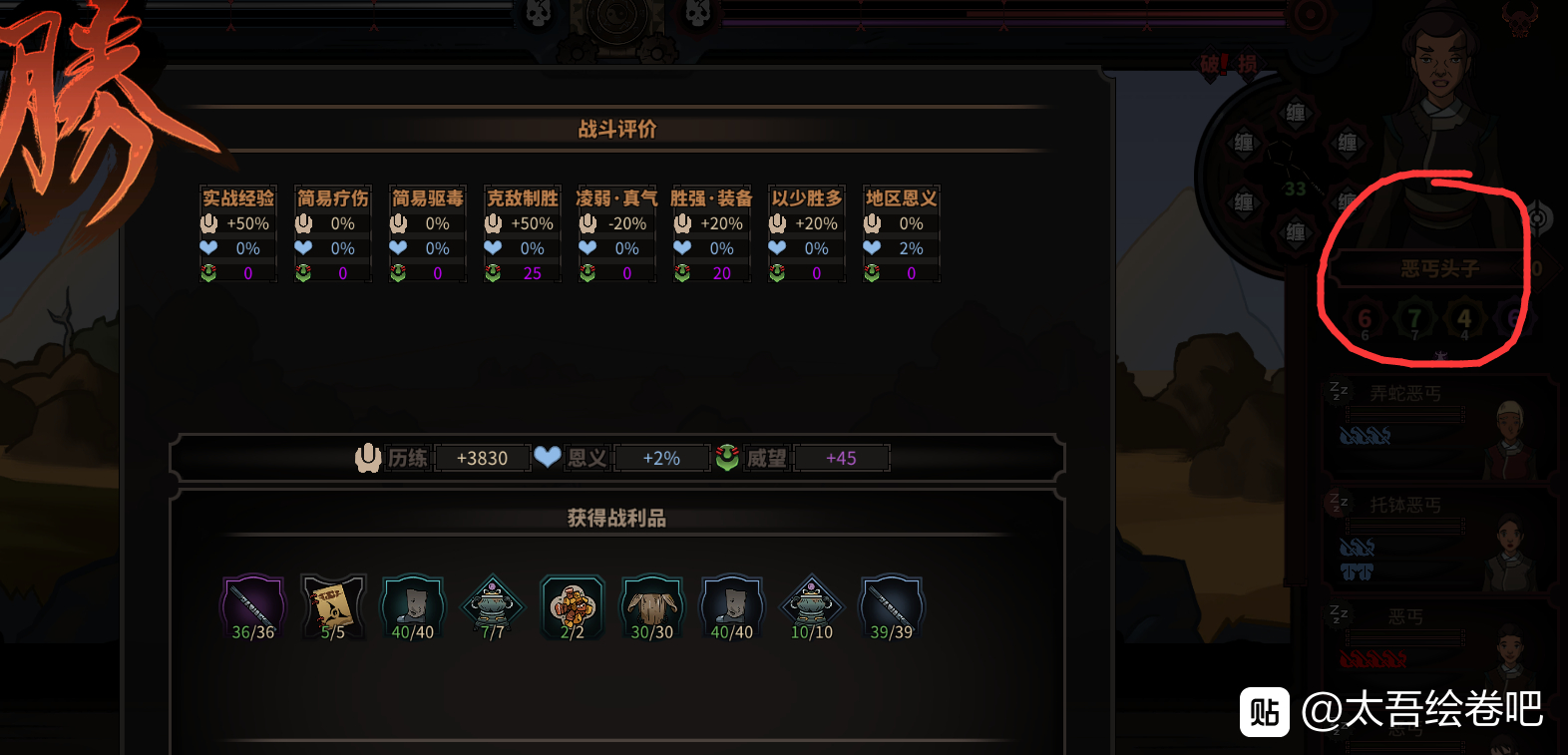Screen dimensions: 1568x755
Task: Select the 弄蛇恶丐 enemy entry
Action: pyautogui.click(x=1439, y=427)
